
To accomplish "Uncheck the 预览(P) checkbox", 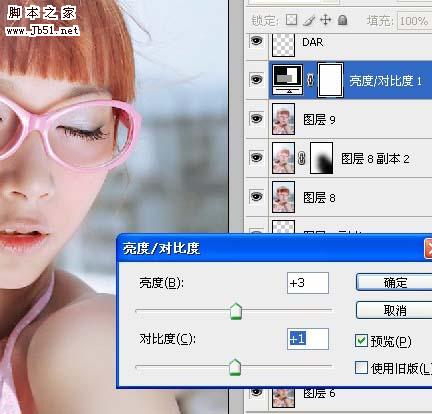I will point(362,341).
